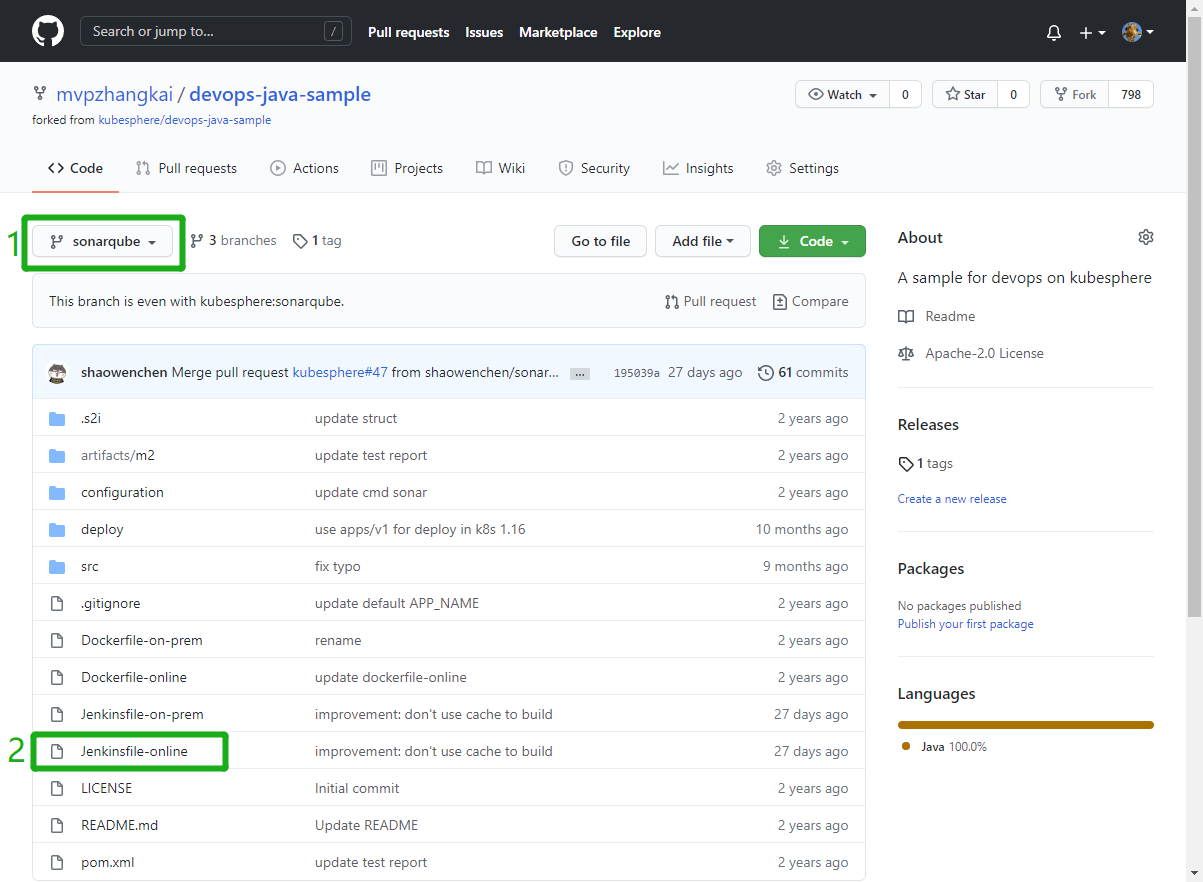Click the Search or jump to field
This screenshot has height=882, width=1203.
pos(216,31)
